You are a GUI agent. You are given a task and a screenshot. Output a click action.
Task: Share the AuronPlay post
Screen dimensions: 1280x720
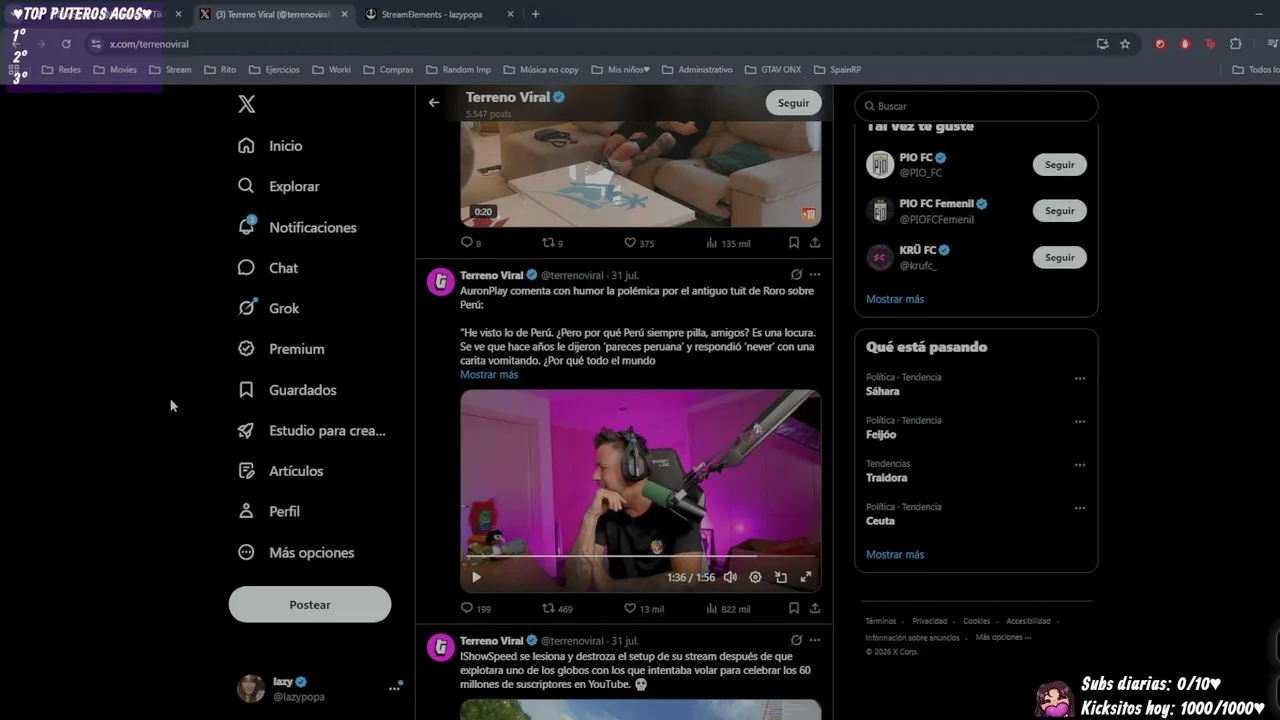coord(815,608)
